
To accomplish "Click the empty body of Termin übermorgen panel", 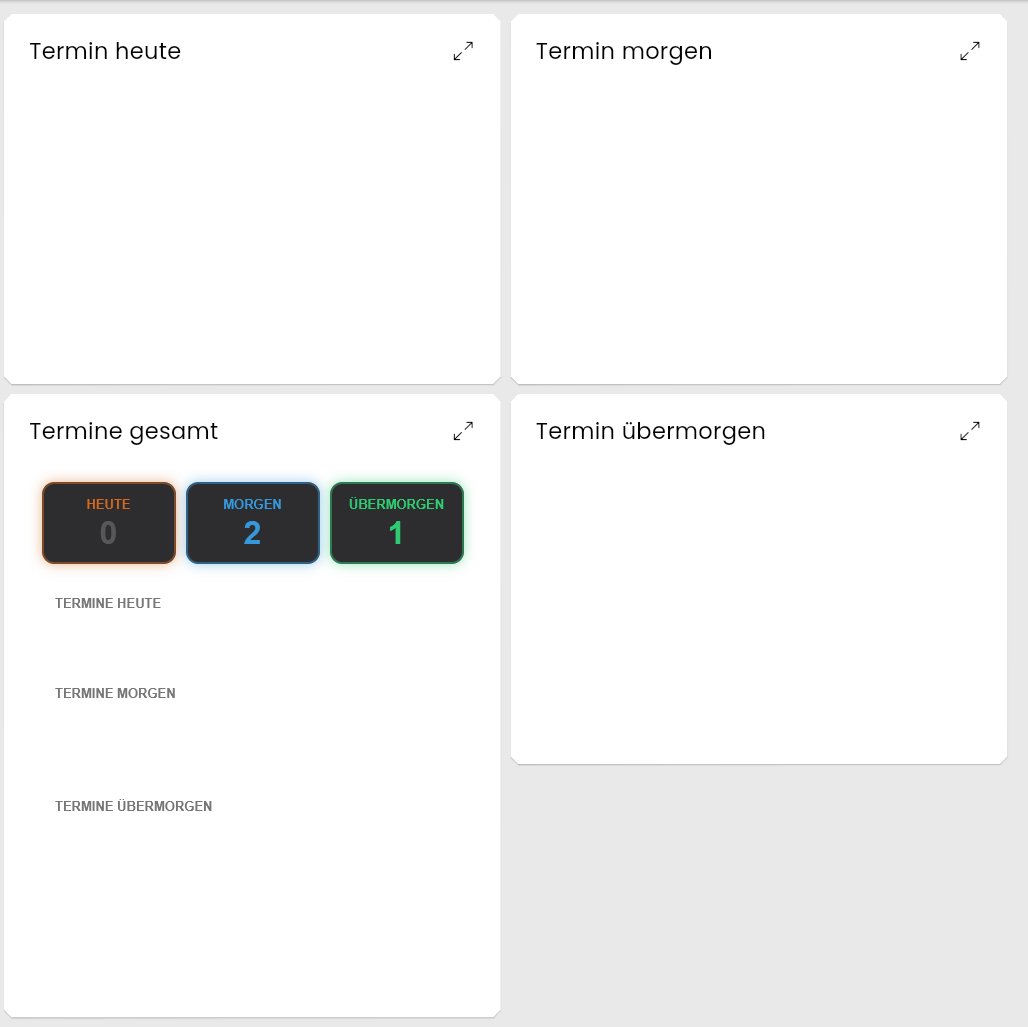I will point(759,603).
